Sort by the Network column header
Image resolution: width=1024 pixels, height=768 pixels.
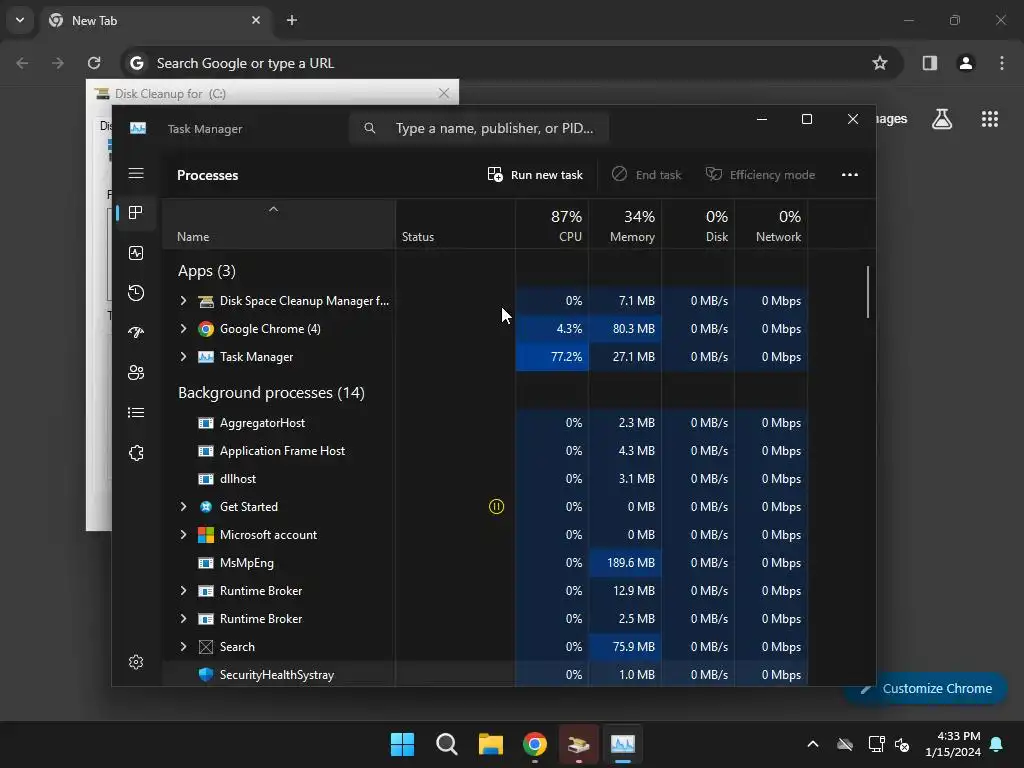coord(771,224)
